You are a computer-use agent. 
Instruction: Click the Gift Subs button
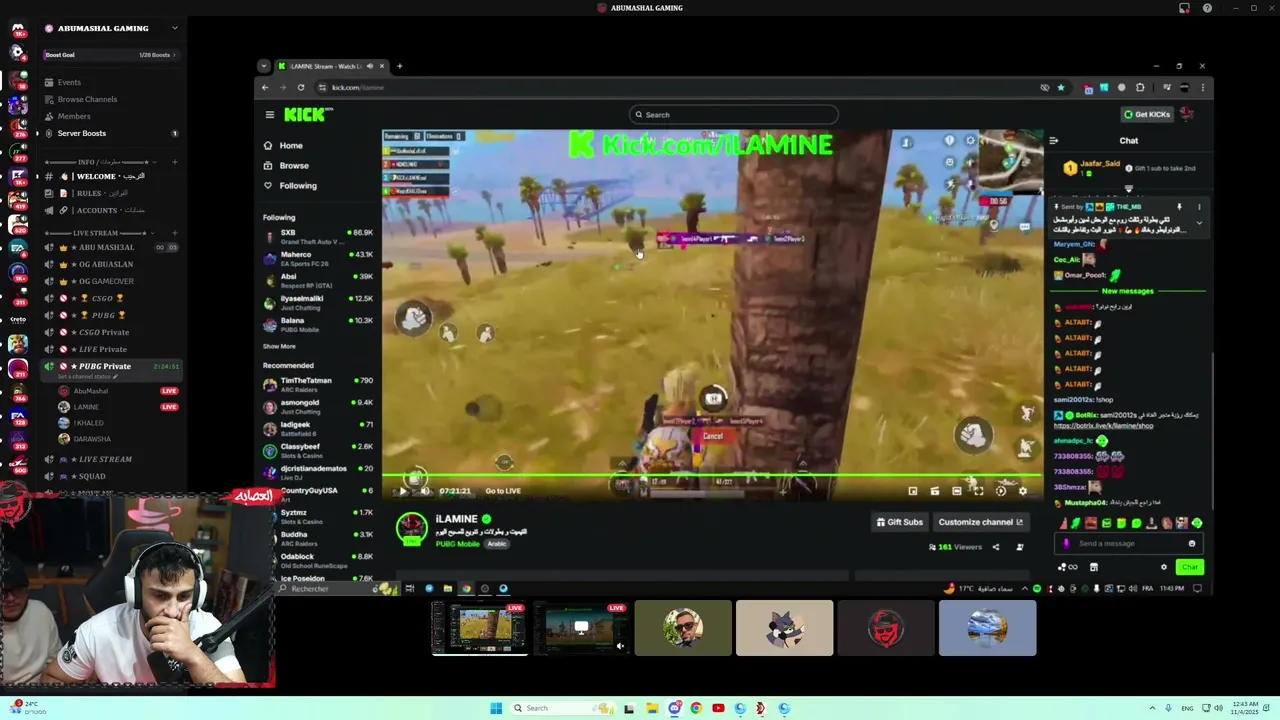pyautogui.click(x=899, y=522)
